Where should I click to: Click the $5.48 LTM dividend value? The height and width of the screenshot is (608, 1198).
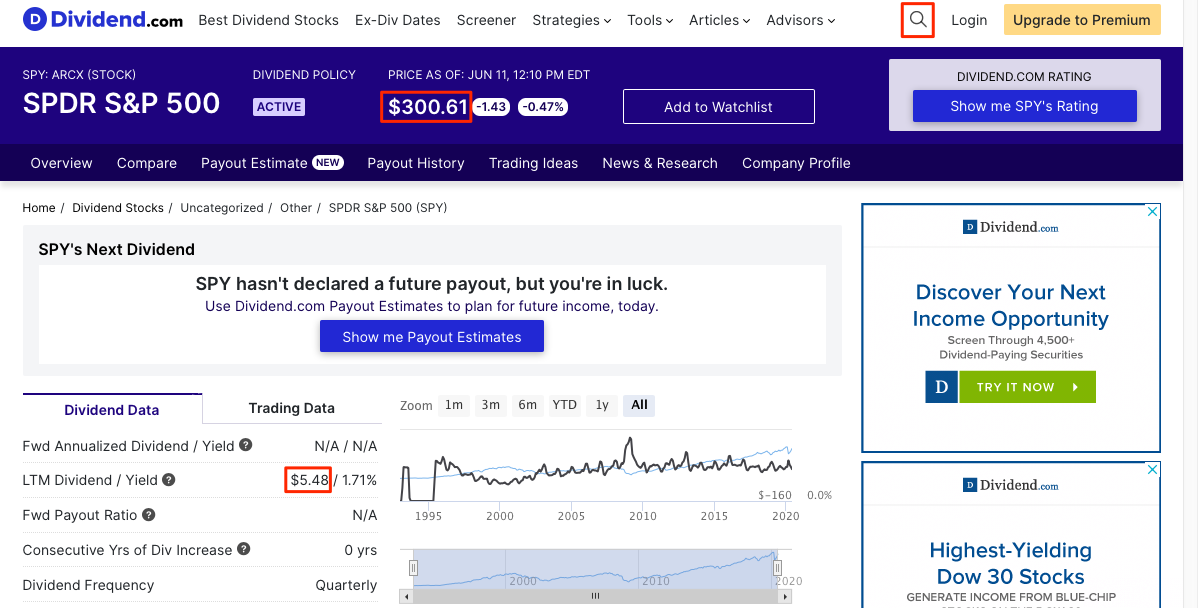[x=309, y=480]
